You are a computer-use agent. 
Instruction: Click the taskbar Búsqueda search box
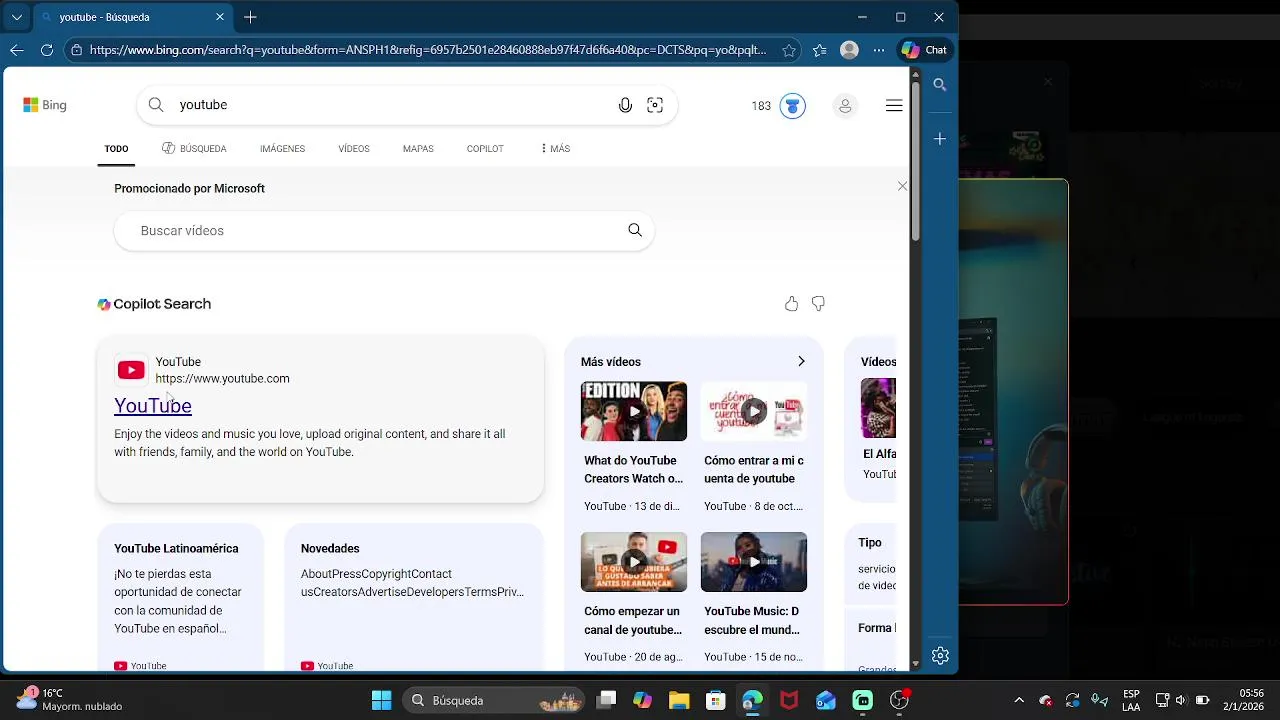(494, 700)
